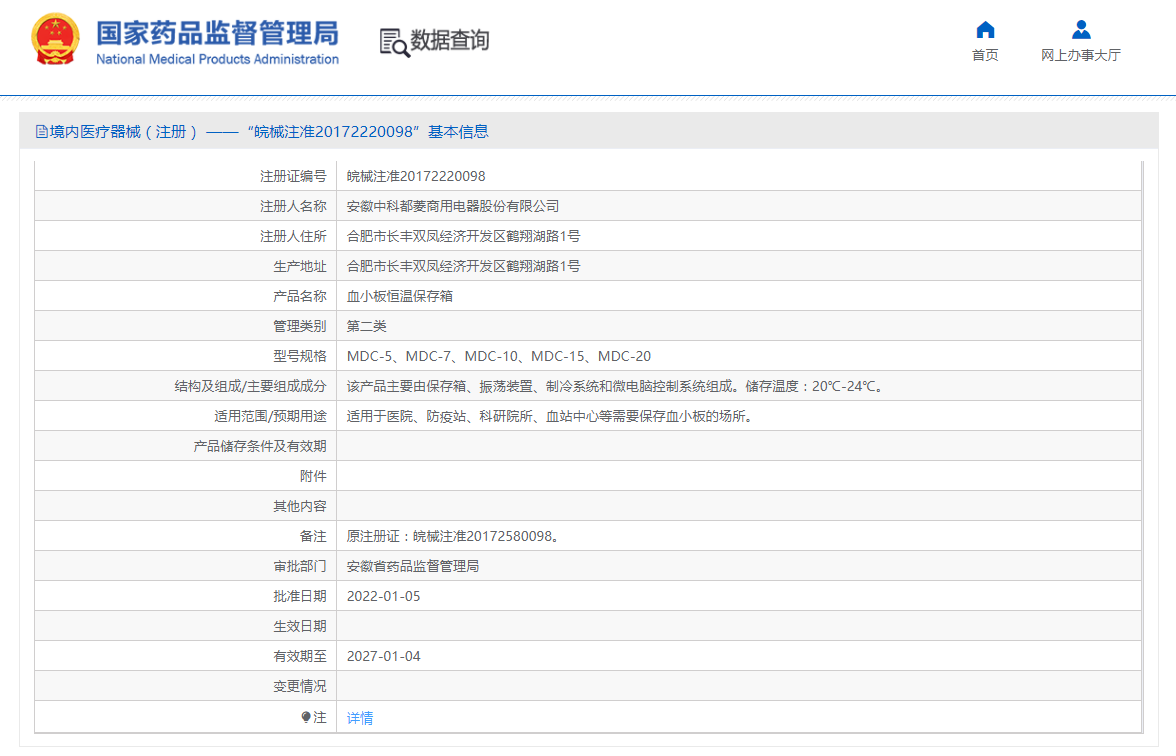The width and height of the screenshot is (1176, 756).
Task: Click the 批准日期 row label
Action: tap(300, 596)
